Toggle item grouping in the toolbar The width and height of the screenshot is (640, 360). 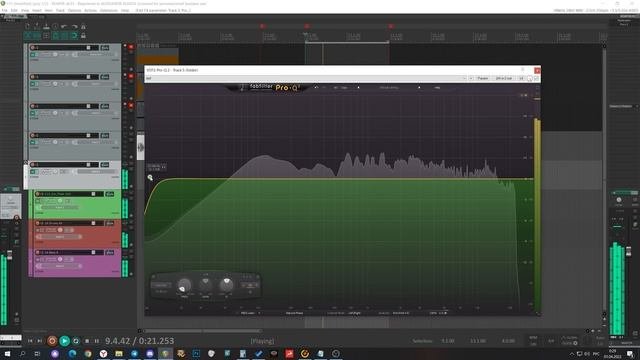pyautogui.click(x=37, y=36)
